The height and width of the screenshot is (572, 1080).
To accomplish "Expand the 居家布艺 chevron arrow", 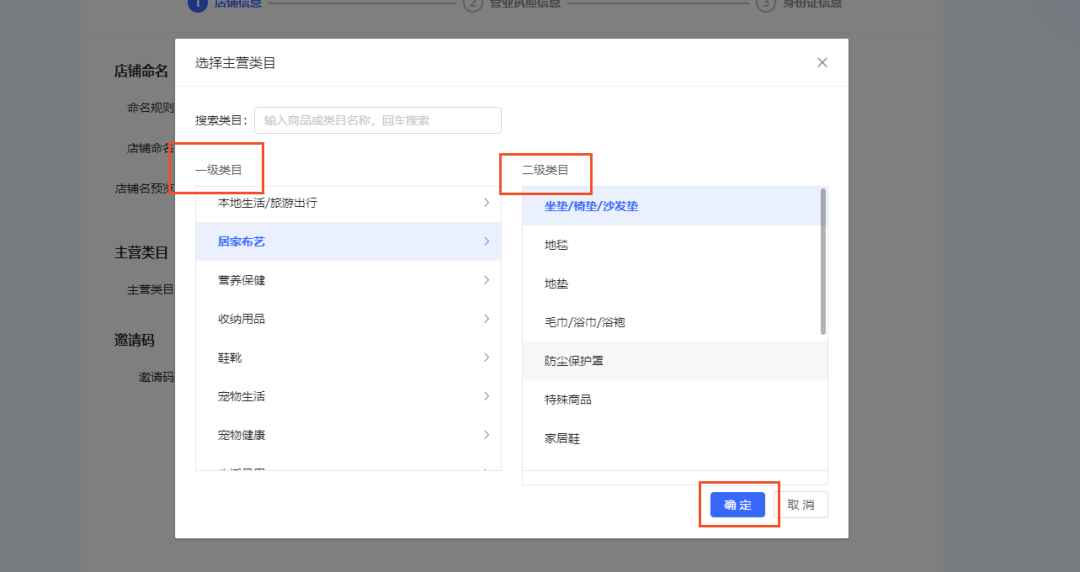I will (x=486, y=241).
